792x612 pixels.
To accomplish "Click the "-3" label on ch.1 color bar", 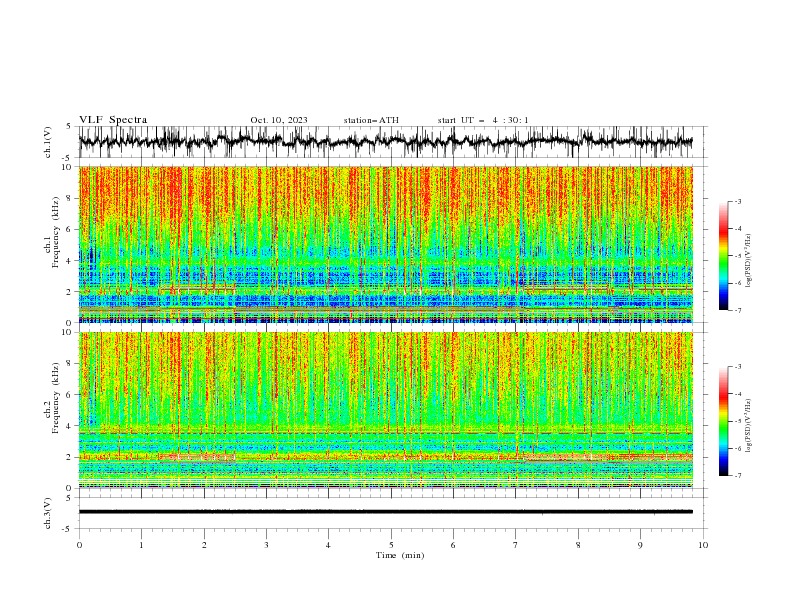I will 738,201.
